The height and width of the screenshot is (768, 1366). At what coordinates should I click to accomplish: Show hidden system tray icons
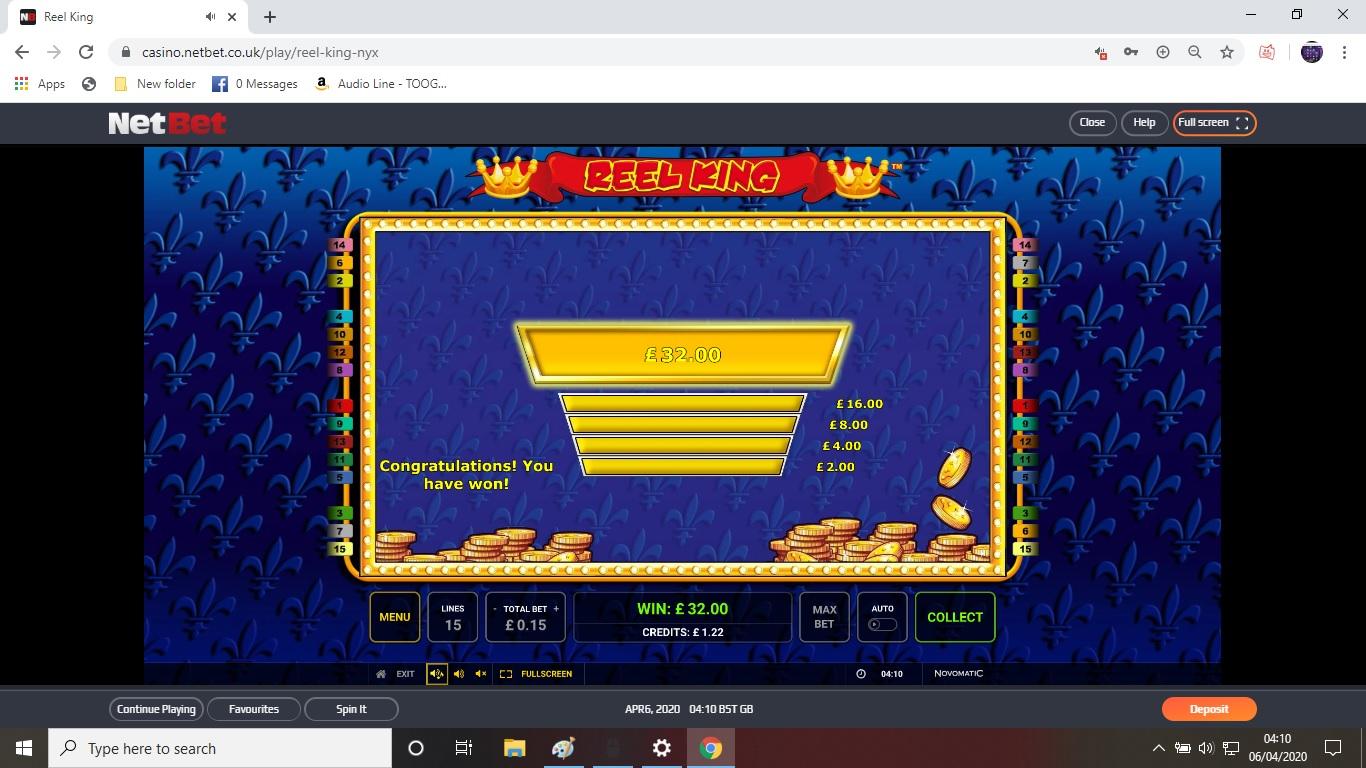click(x=1158, y=748)
